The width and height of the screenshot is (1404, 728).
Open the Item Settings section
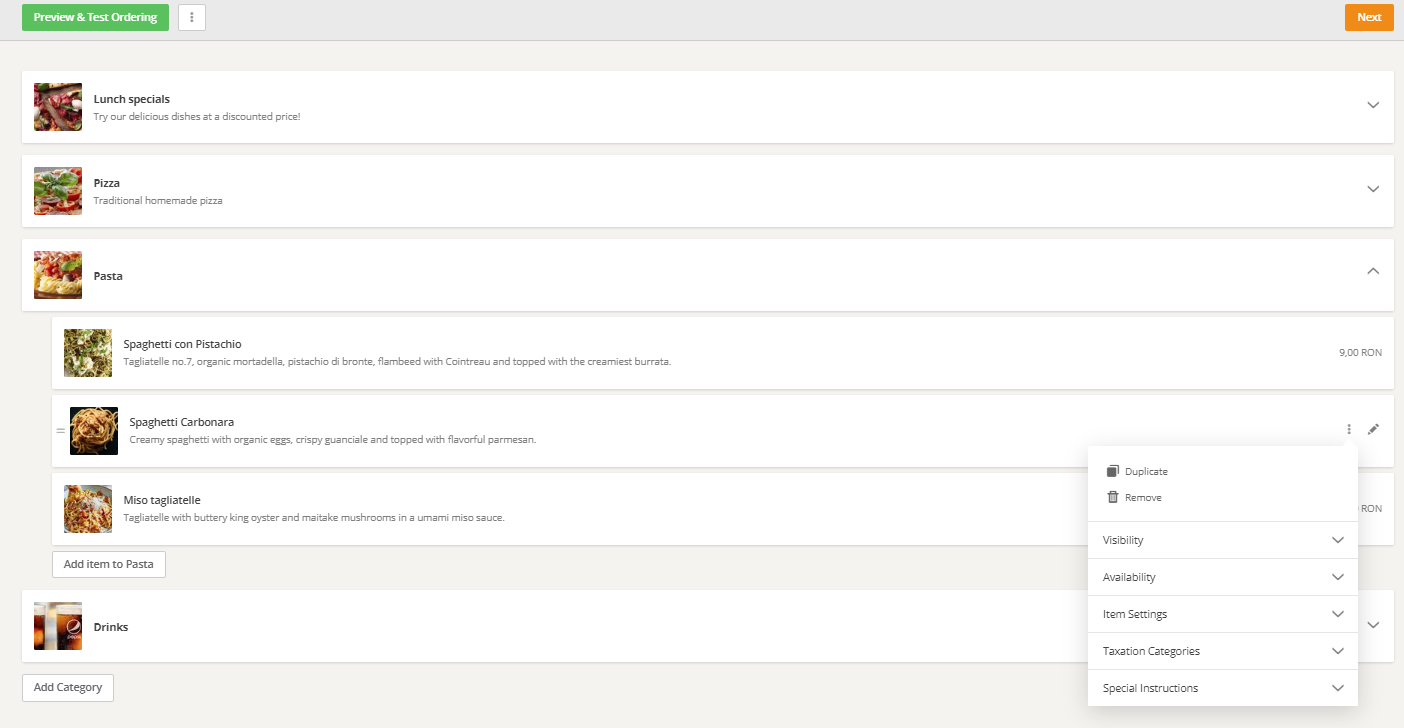click(x=1222, y=613)
